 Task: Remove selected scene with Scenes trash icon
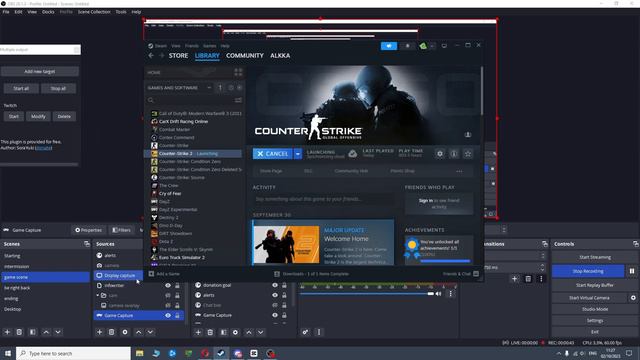(x=19, y=332)
